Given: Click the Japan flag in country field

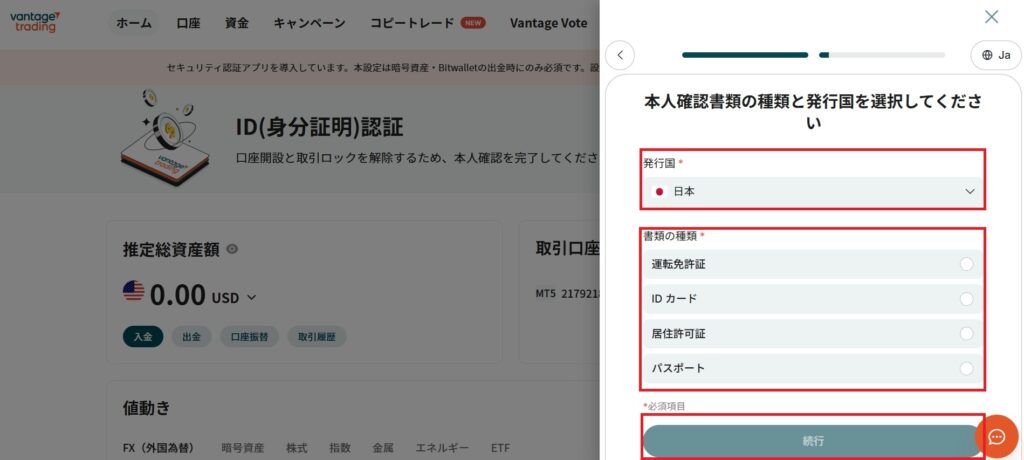Looking at the screenshot, I should click(x=659, y=191).
